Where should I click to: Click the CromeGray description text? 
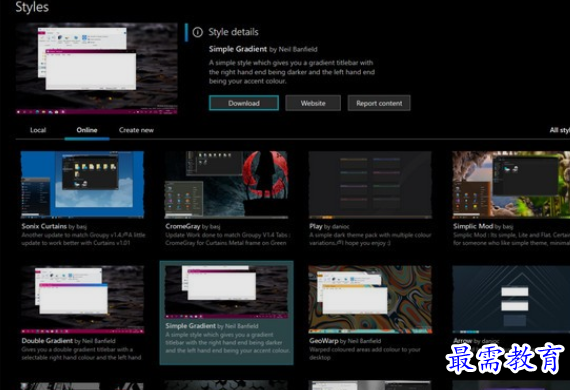(x=228, y=239)
